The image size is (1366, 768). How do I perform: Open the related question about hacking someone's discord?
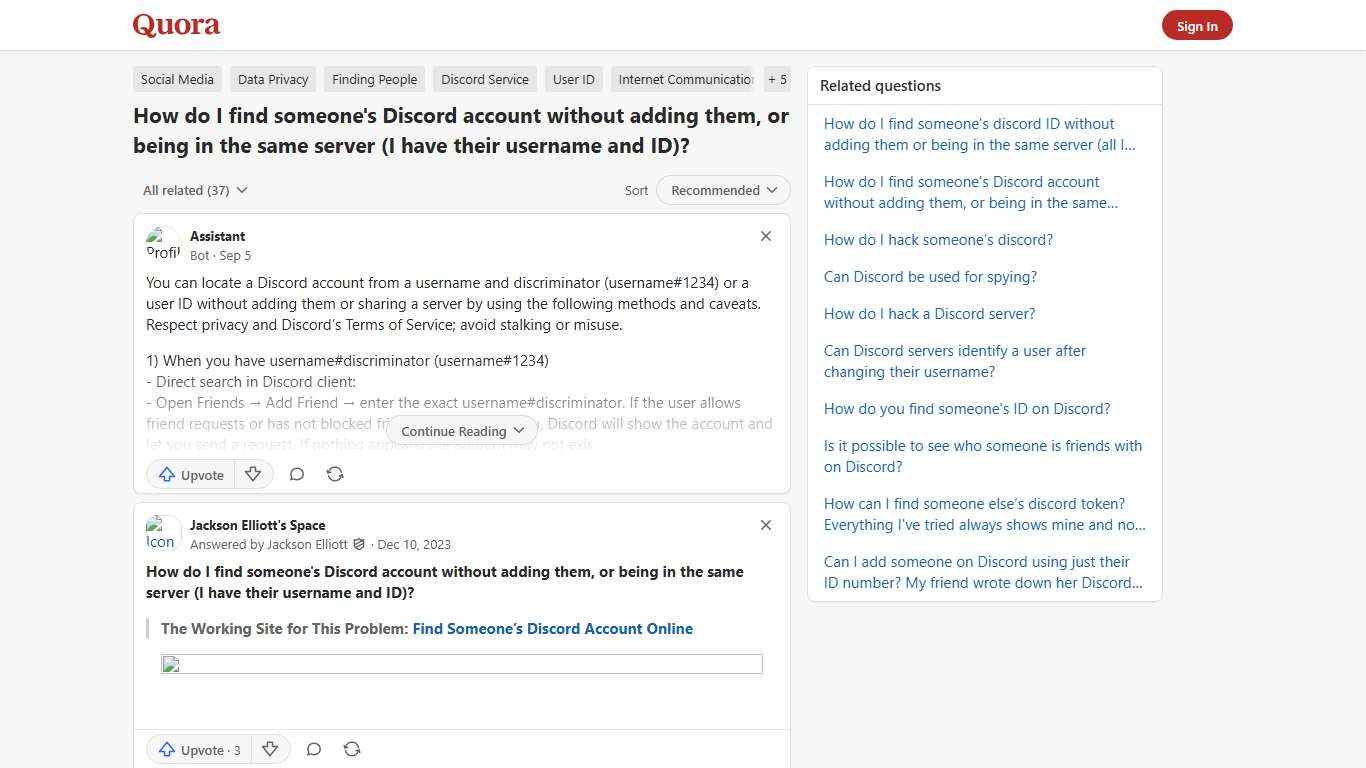point(938,239)
